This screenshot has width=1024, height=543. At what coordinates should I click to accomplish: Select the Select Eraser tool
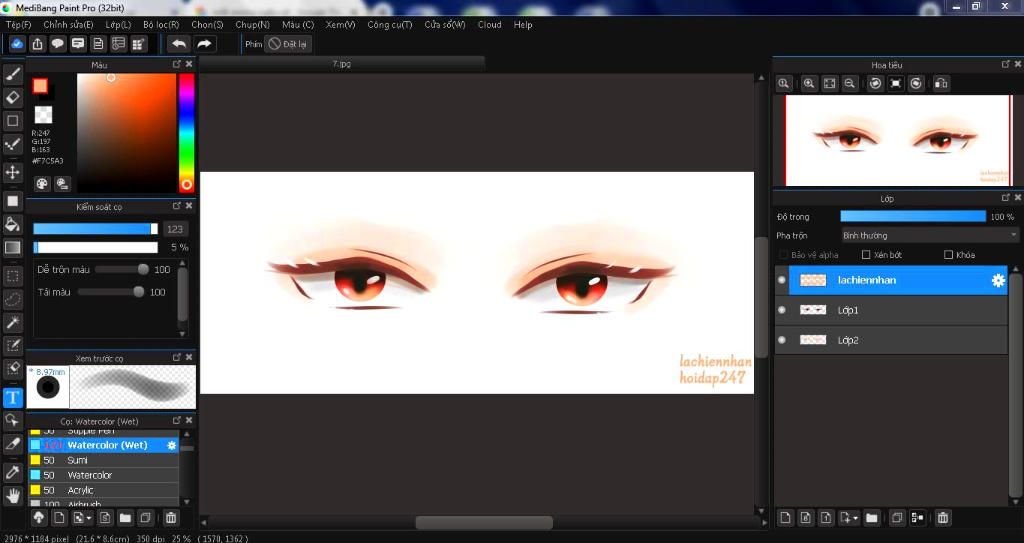click(12, 369)
